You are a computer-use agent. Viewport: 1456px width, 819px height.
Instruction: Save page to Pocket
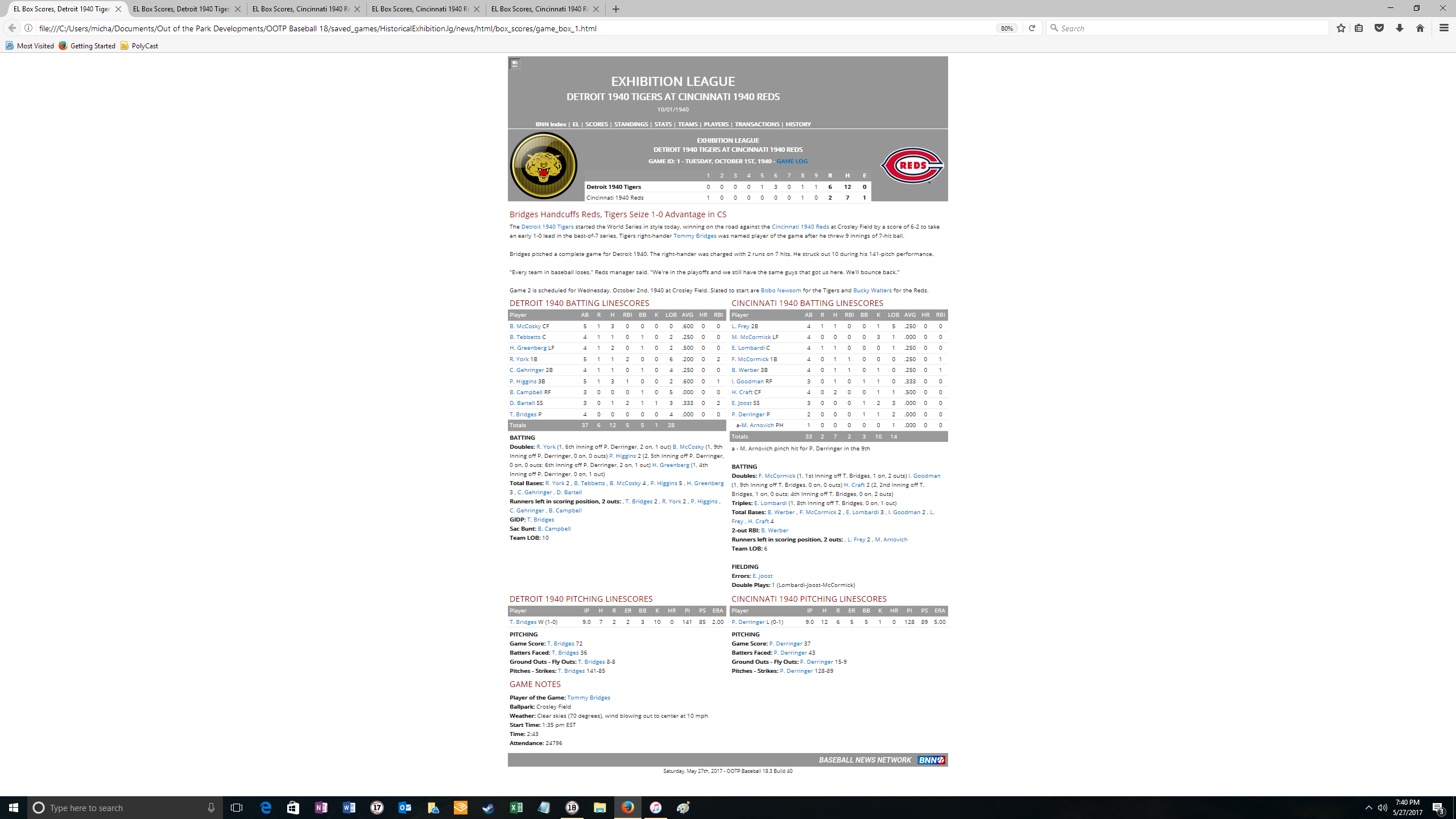pos(1379,28)
